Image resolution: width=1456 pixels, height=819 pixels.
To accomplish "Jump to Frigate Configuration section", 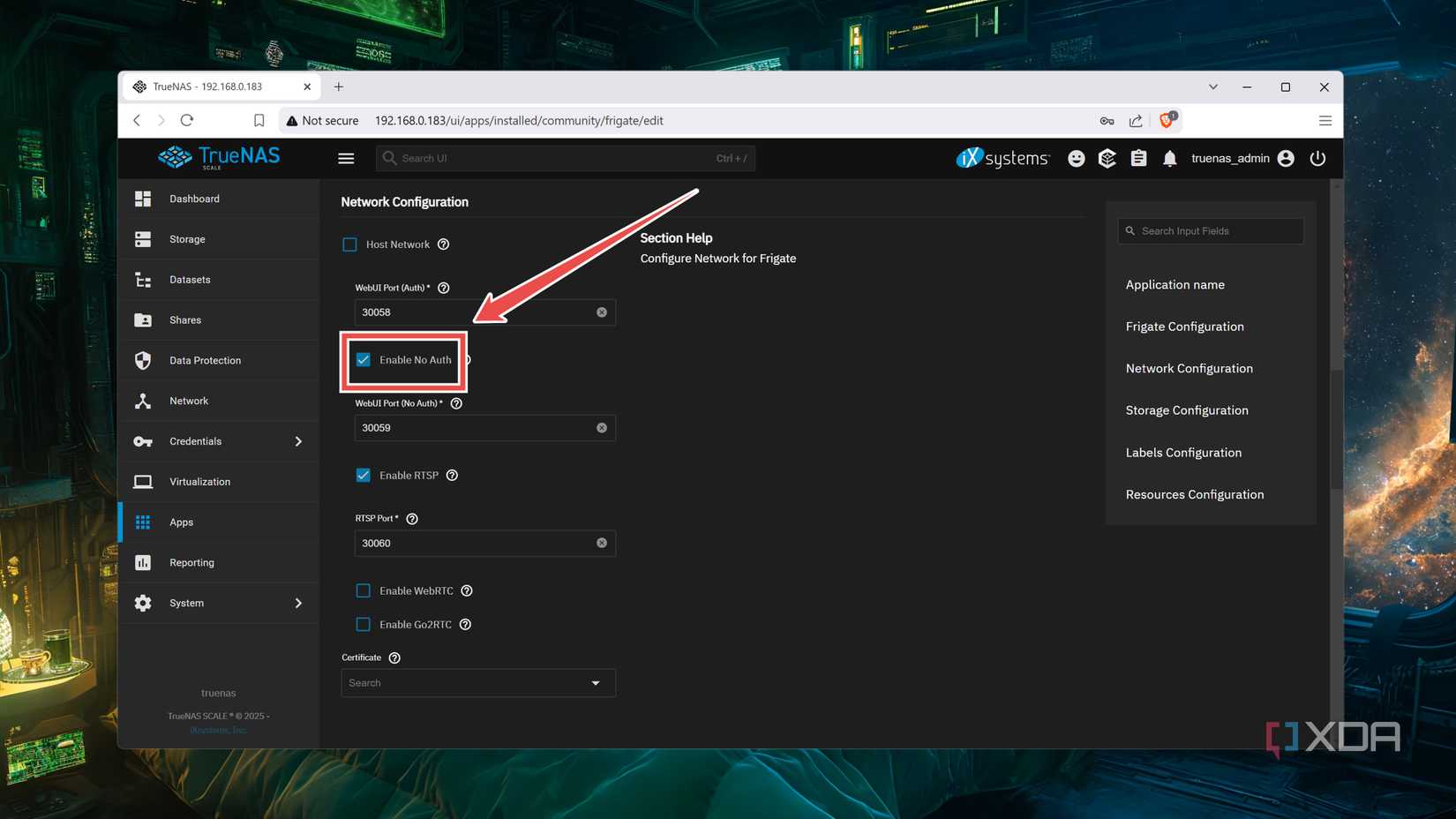I will [x=1184, y=327].
